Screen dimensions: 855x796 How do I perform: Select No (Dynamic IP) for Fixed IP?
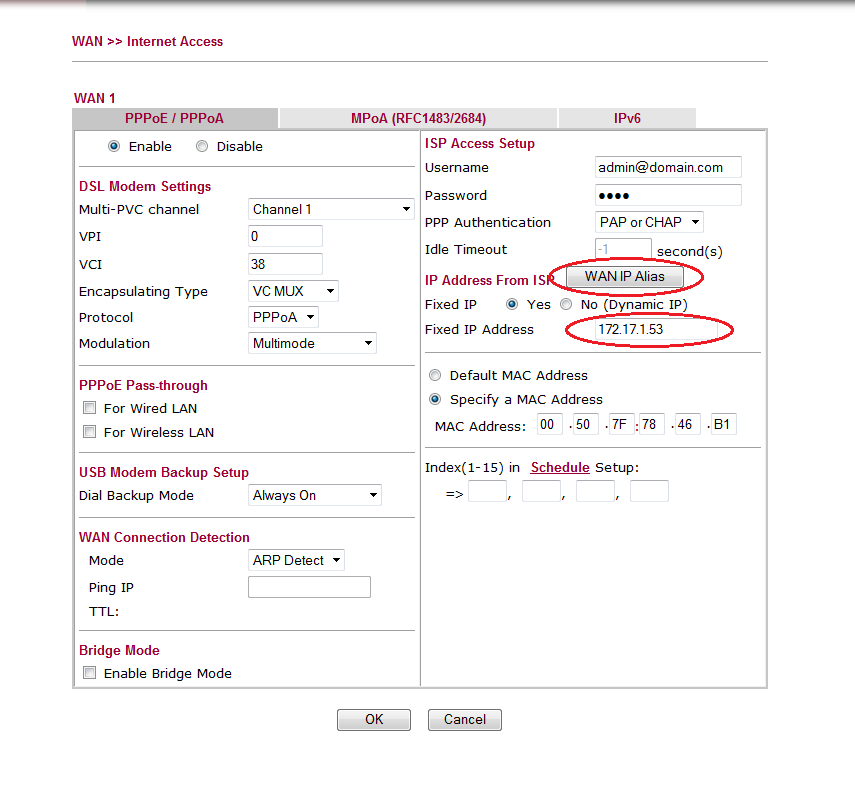coord(565,304)
